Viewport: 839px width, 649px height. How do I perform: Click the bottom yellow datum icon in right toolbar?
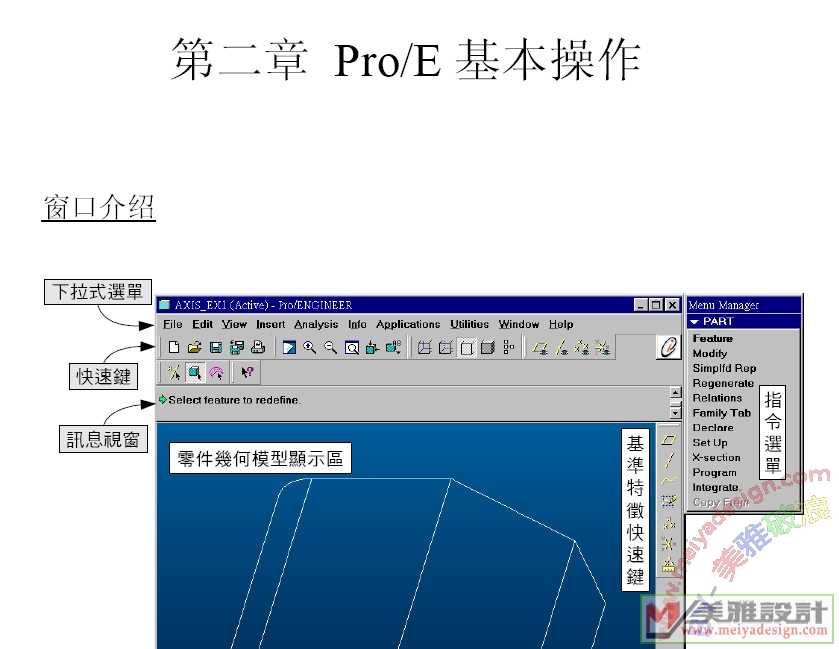(x=668, y=564)
